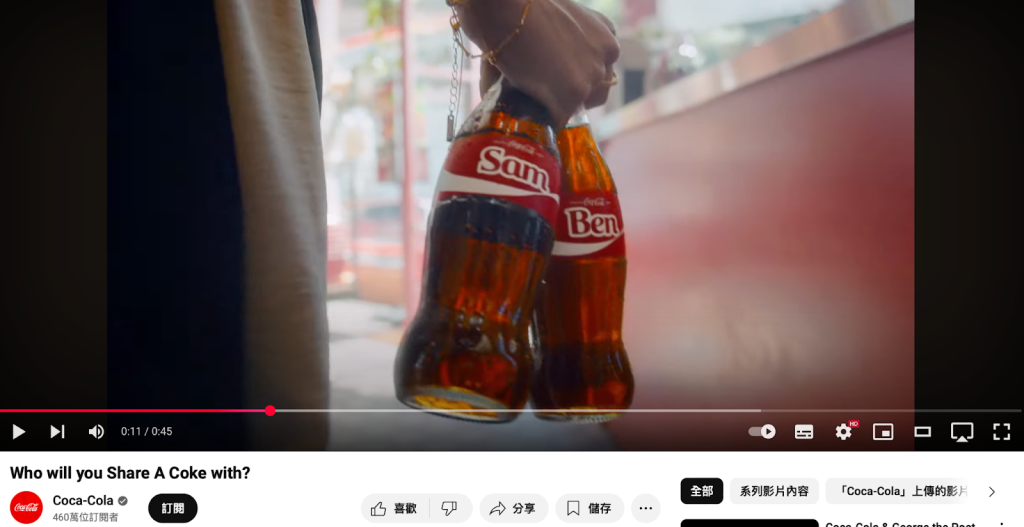Open the Coca-Cola channel name link
Image resolution: width=1024 pixels, height=527 pixels.
click(83, 500)
